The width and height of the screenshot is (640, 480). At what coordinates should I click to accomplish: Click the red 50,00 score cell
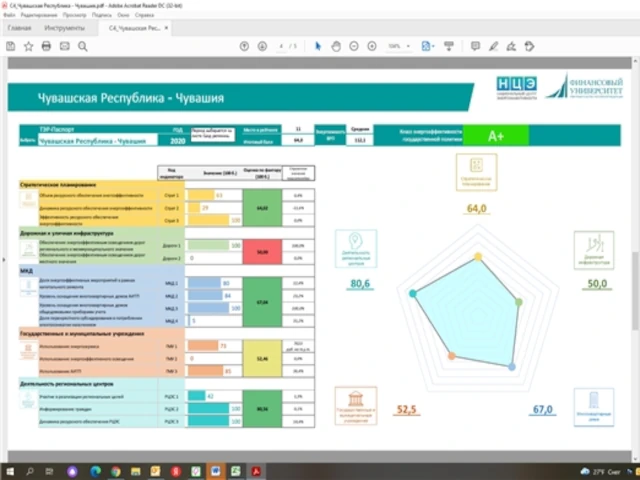[262, 252]
